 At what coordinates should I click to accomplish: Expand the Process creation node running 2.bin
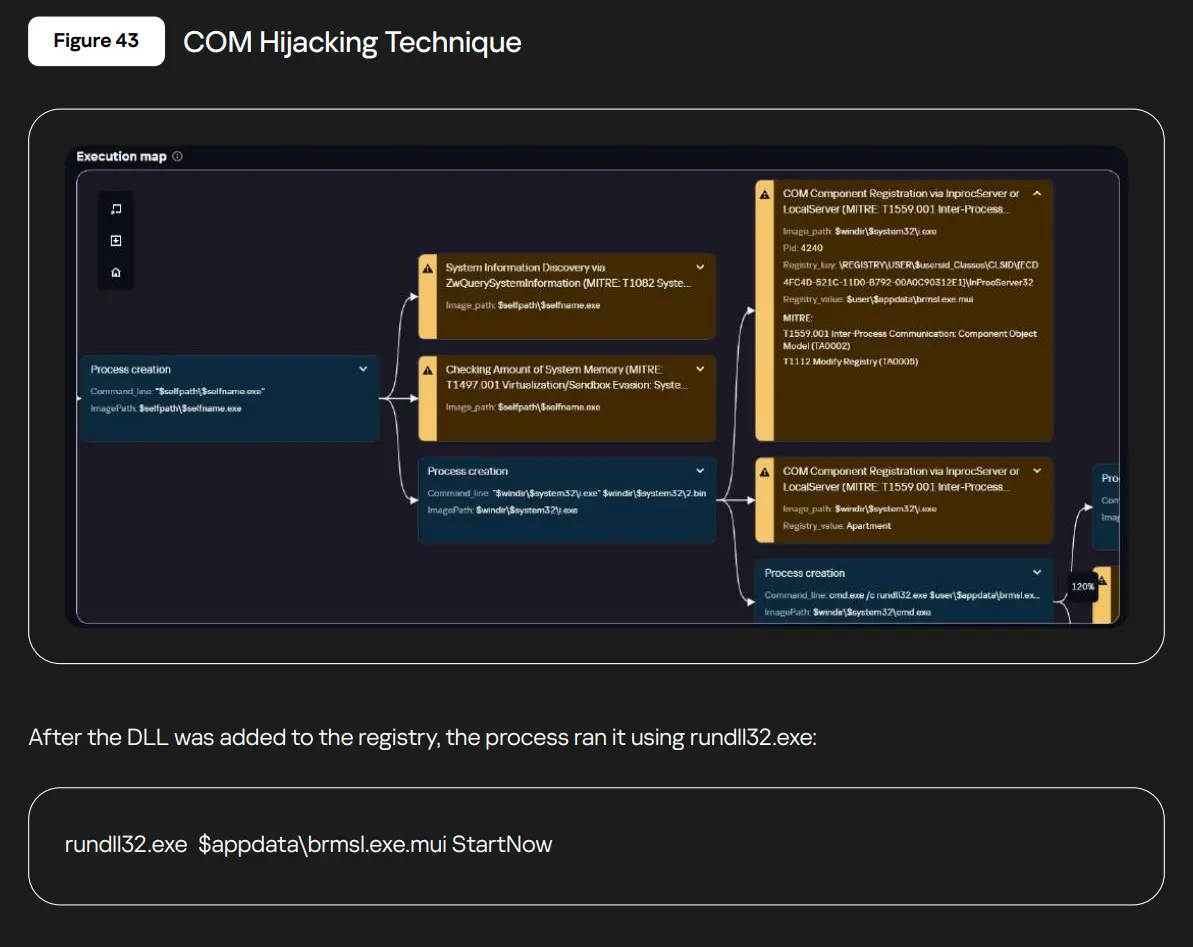click(x=700, y=471)
